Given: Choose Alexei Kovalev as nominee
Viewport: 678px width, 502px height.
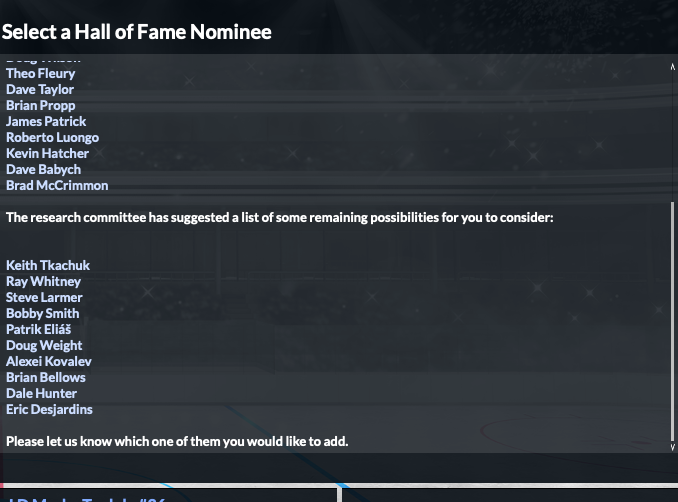Looking at the screenshot, I should [x=49, y=361].
